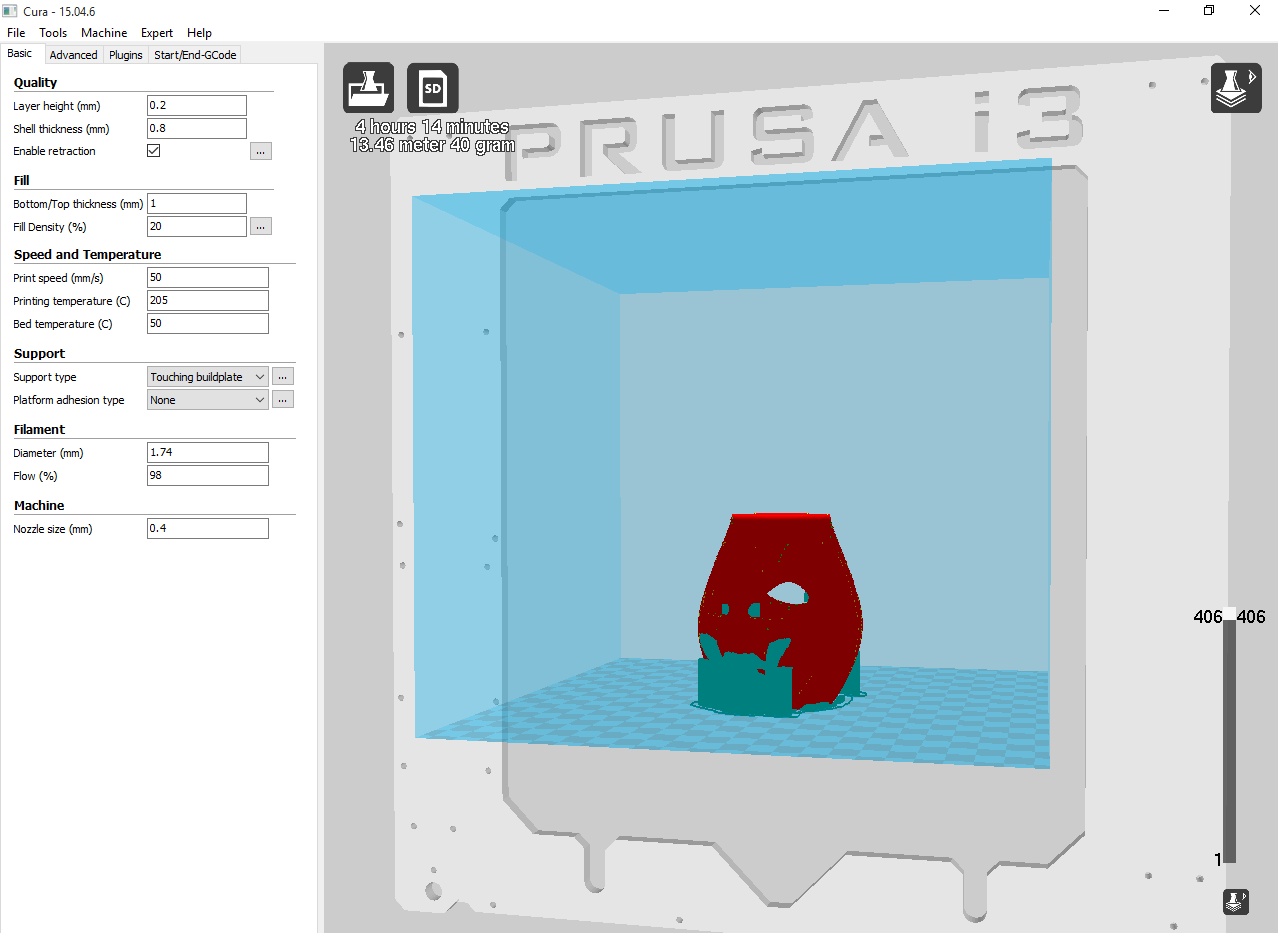Select the Basic tab
Screen dimensions: 1278x933
[20, 54]
